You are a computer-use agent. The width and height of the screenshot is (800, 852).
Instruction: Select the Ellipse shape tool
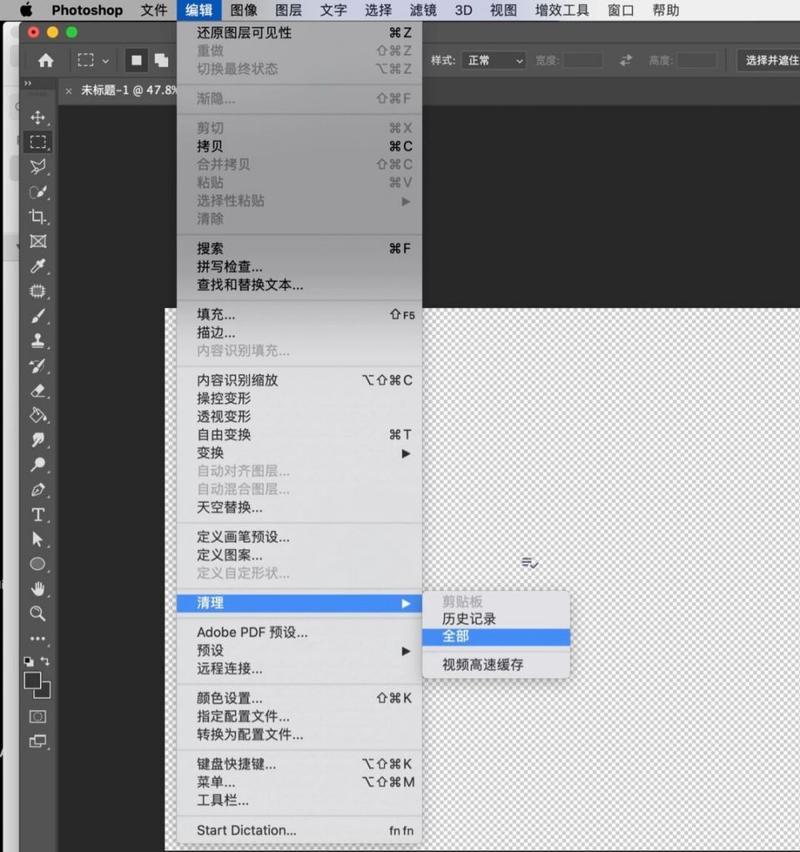[x=38, y=564]
